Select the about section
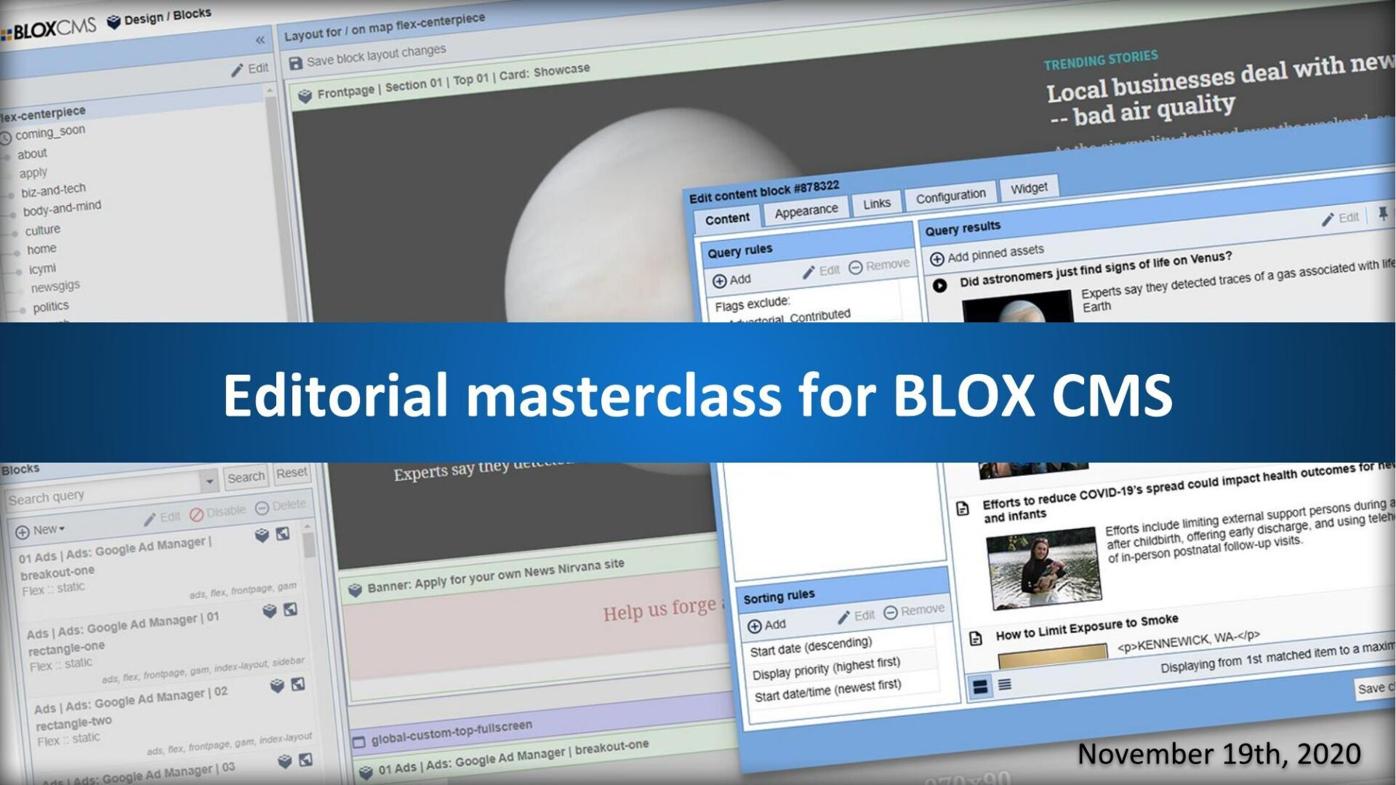Screen dimensions: 1396x785 click(32, 154)
